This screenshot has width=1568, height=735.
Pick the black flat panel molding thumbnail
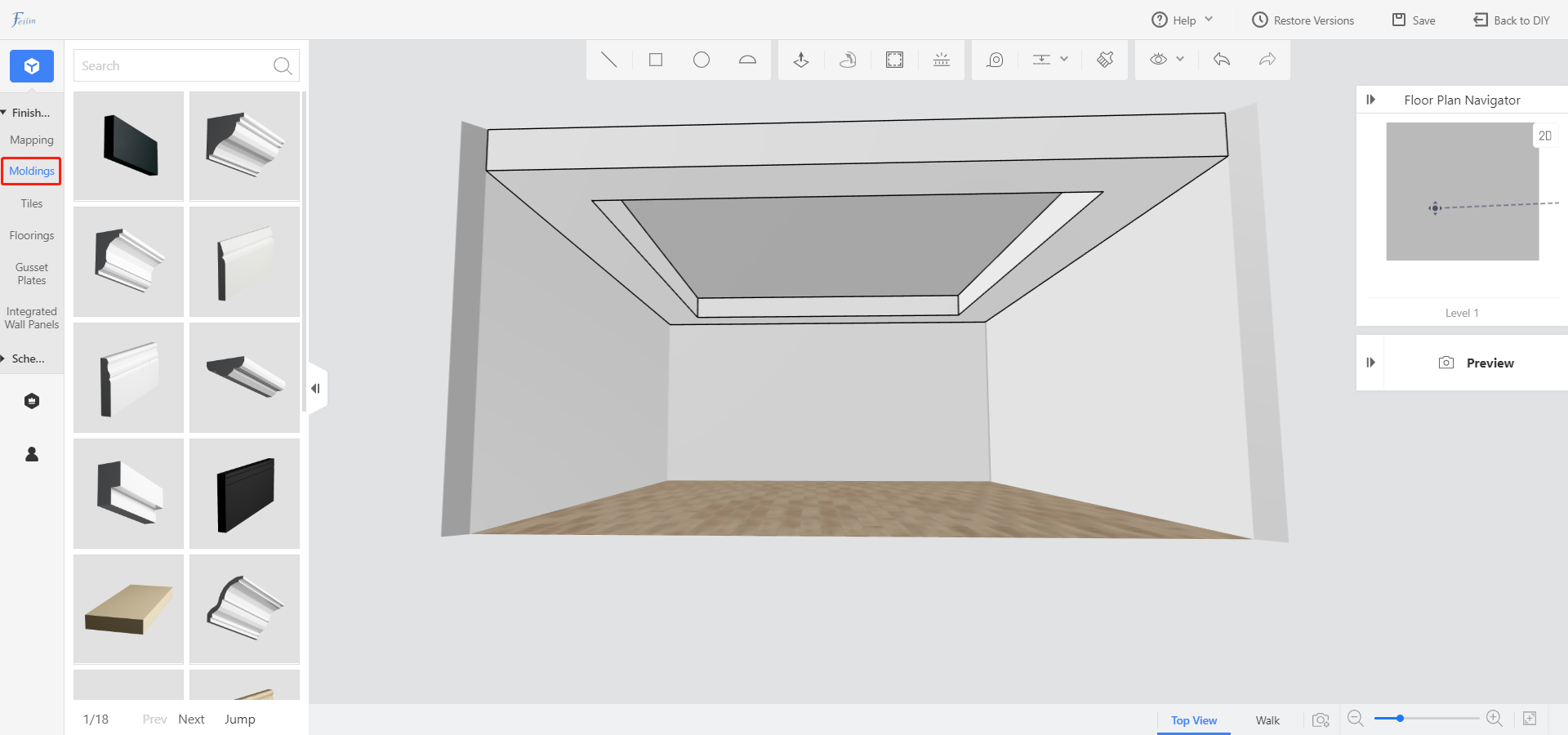click(x=128, y=146)
